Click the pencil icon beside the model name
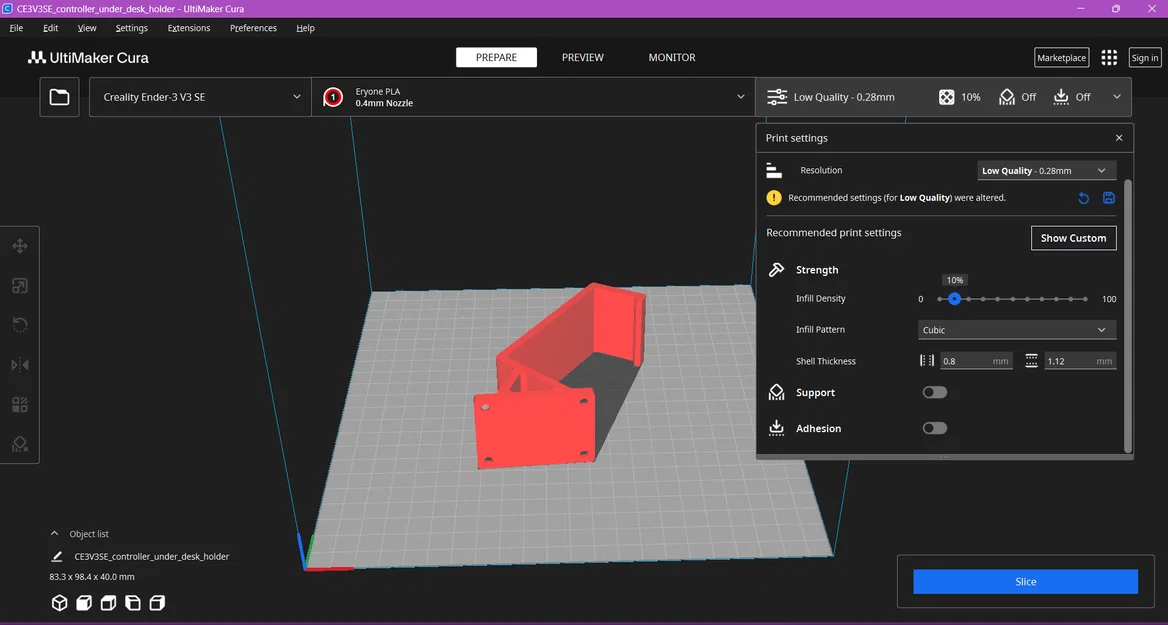Image resolution: width=1168 pixels, height=625 pixels. click(57, 556)
